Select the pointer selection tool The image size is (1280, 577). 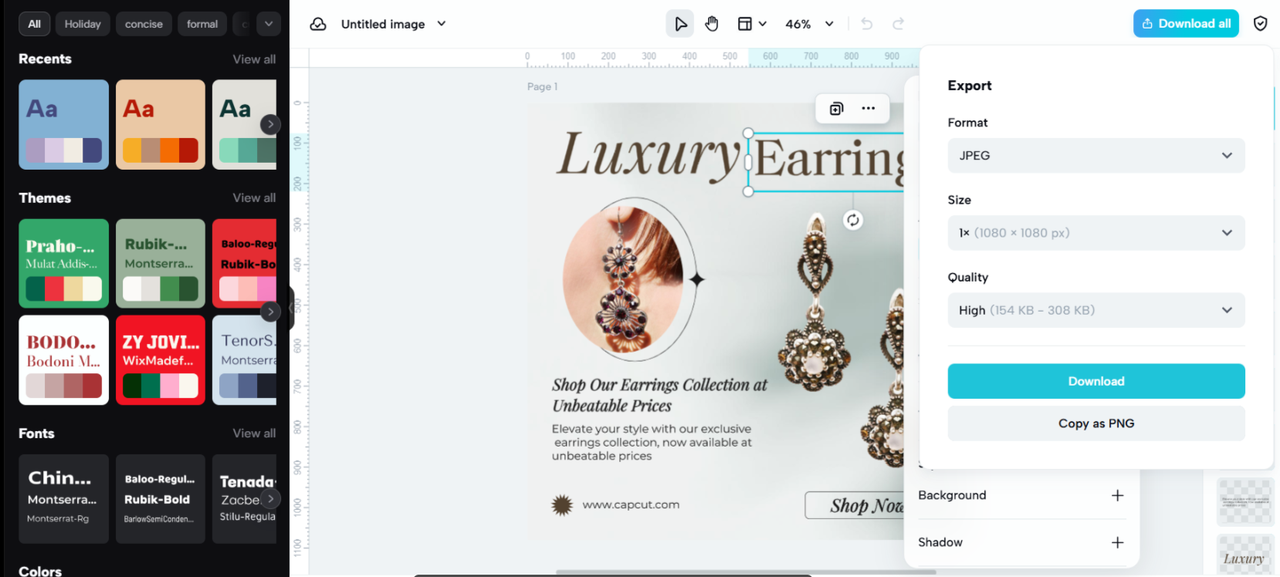click(x=680, y=24)
